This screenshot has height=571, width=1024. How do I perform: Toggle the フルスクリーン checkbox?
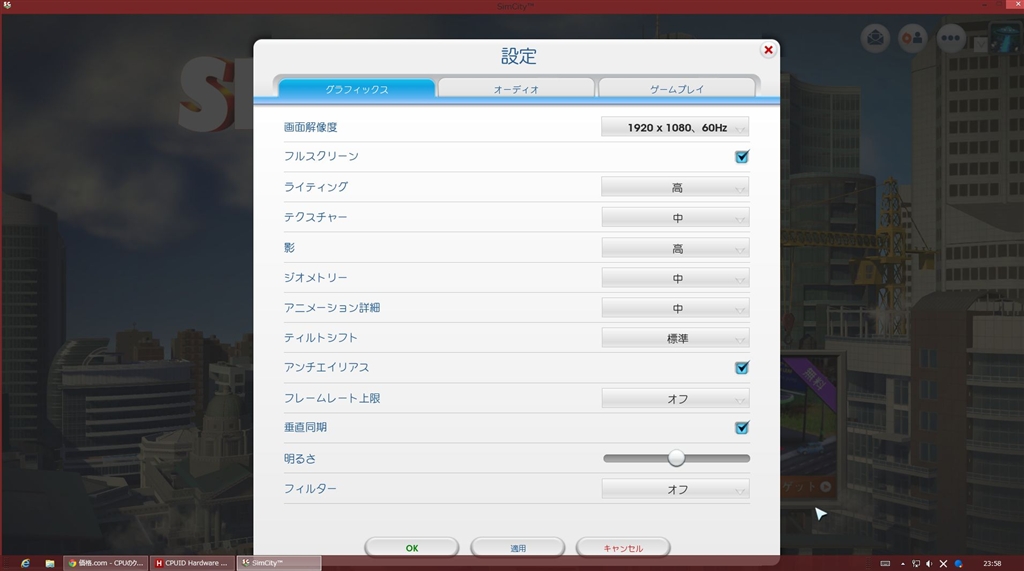pyautogui.click(x=742, y=157)
